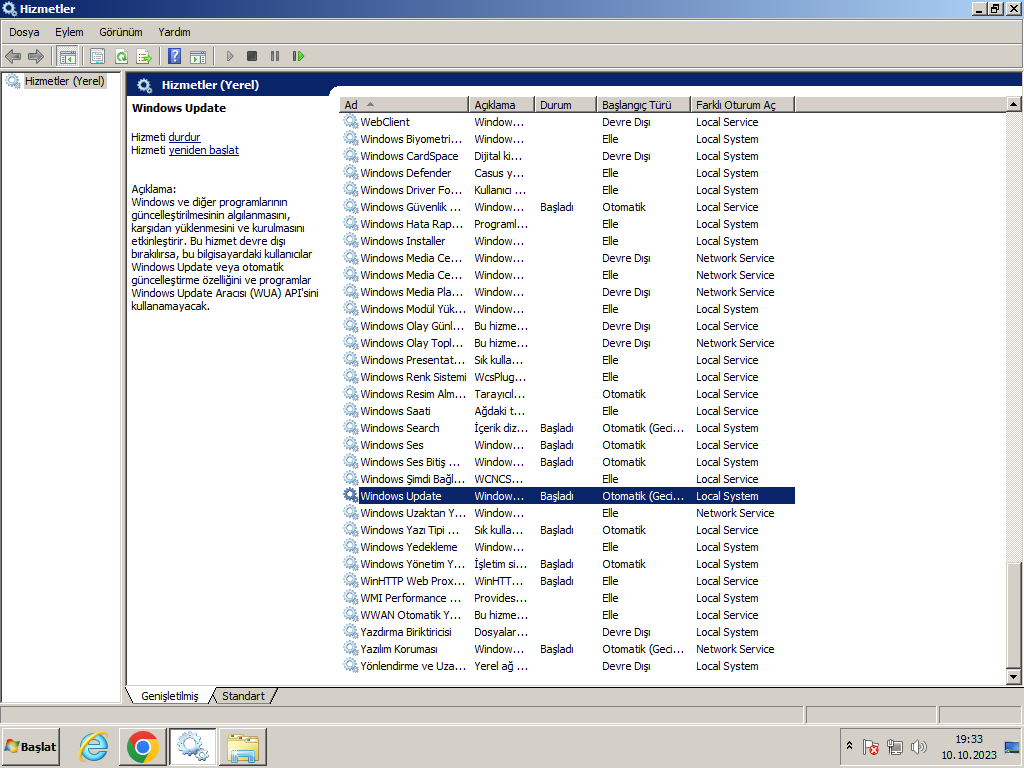Select the Windows Uzaktan Yönetim row
The width and height of the screenshot is (1024, 768).
pyautogui.click(x=568, y=513)
